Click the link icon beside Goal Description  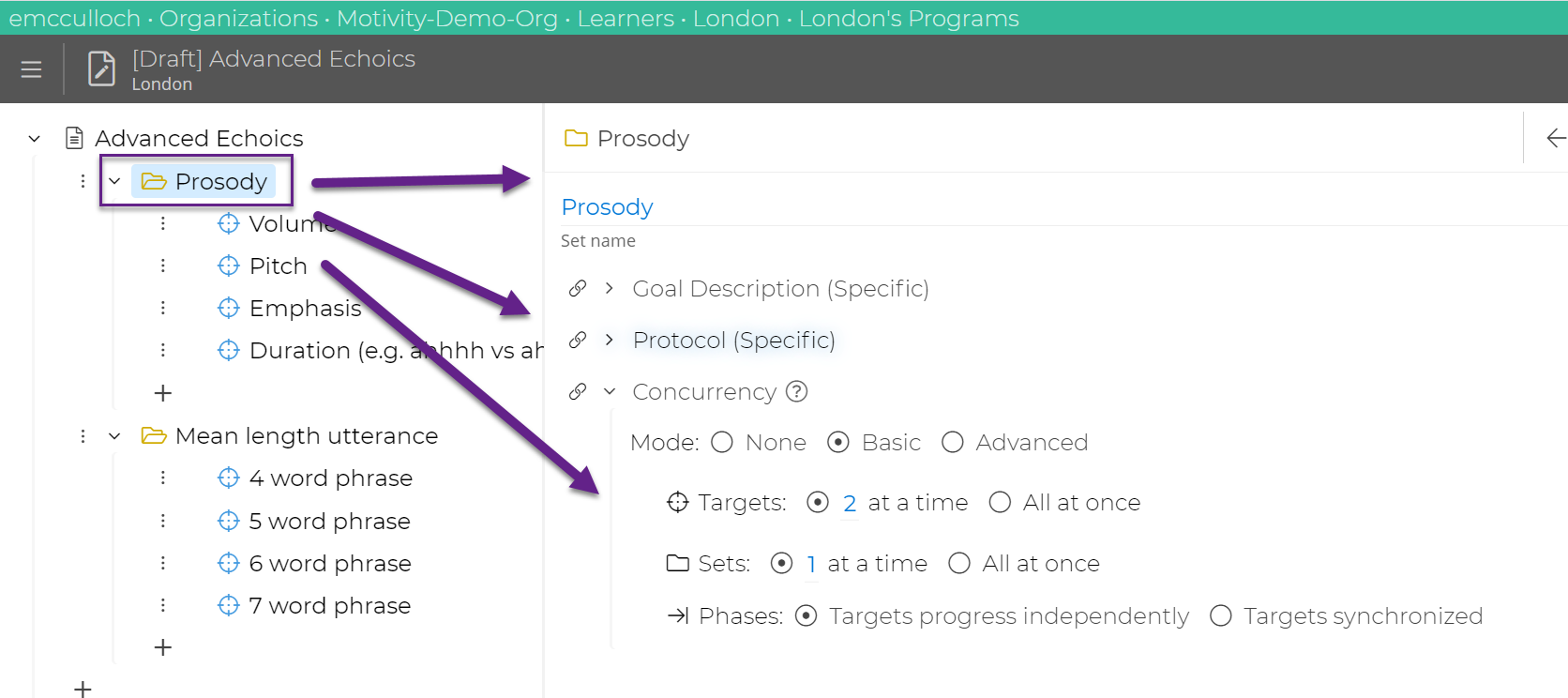pyautogui.click(x=577, y=288)
